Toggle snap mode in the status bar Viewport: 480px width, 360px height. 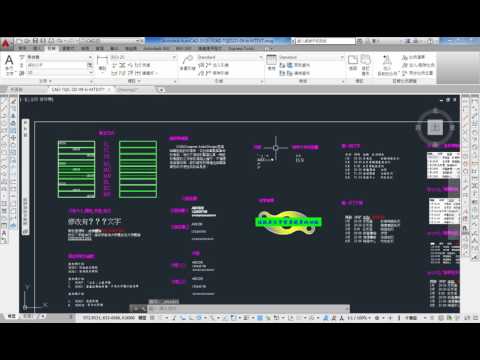[160, 318]
